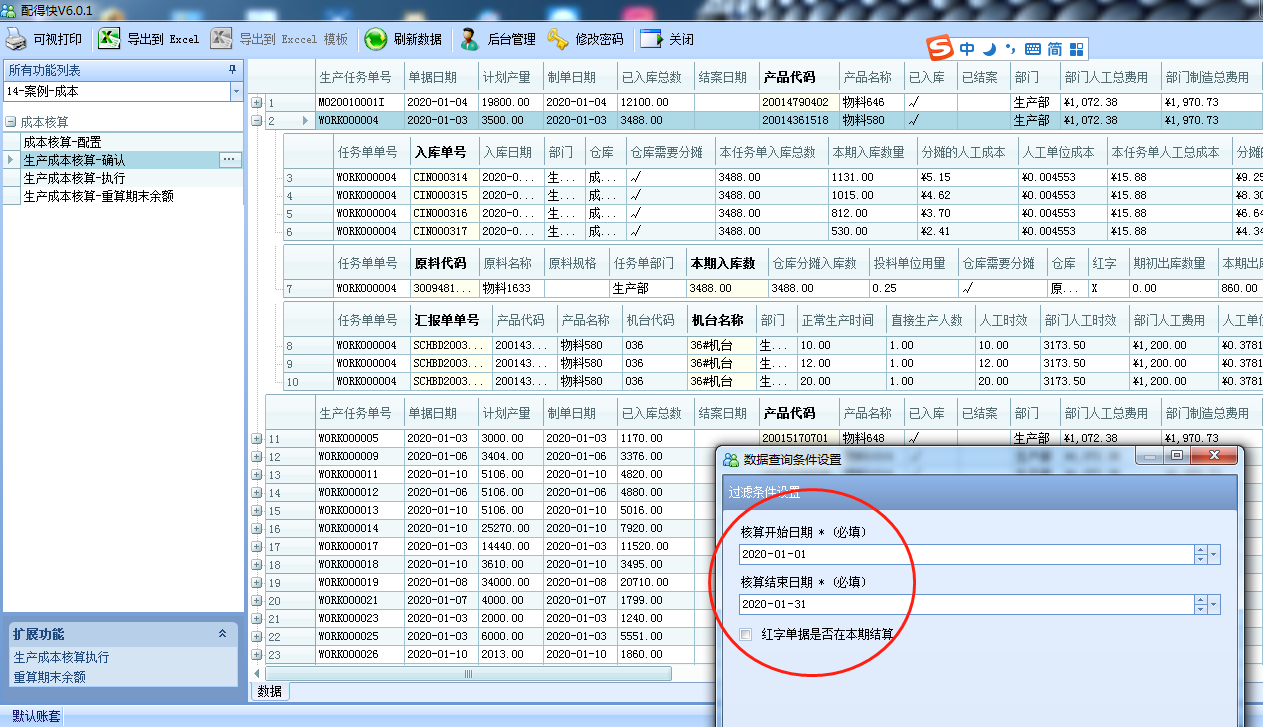Select cell WORK000026
This screenshot has height=727, width=1263.
point(360,654)
